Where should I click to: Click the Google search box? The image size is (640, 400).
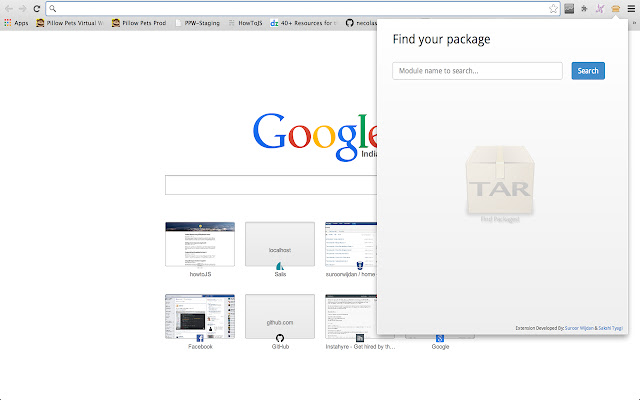(x=271, y=185)
